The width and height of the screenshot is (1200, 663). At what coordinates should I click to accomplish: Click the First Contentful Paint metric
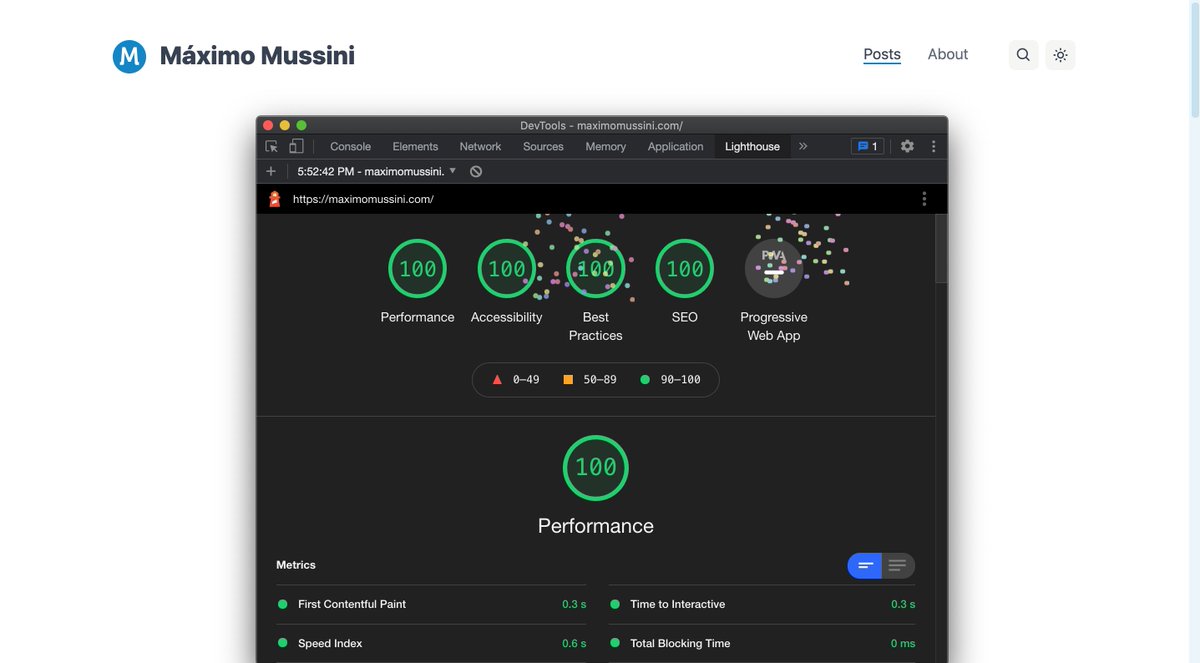tap(432, 604)
